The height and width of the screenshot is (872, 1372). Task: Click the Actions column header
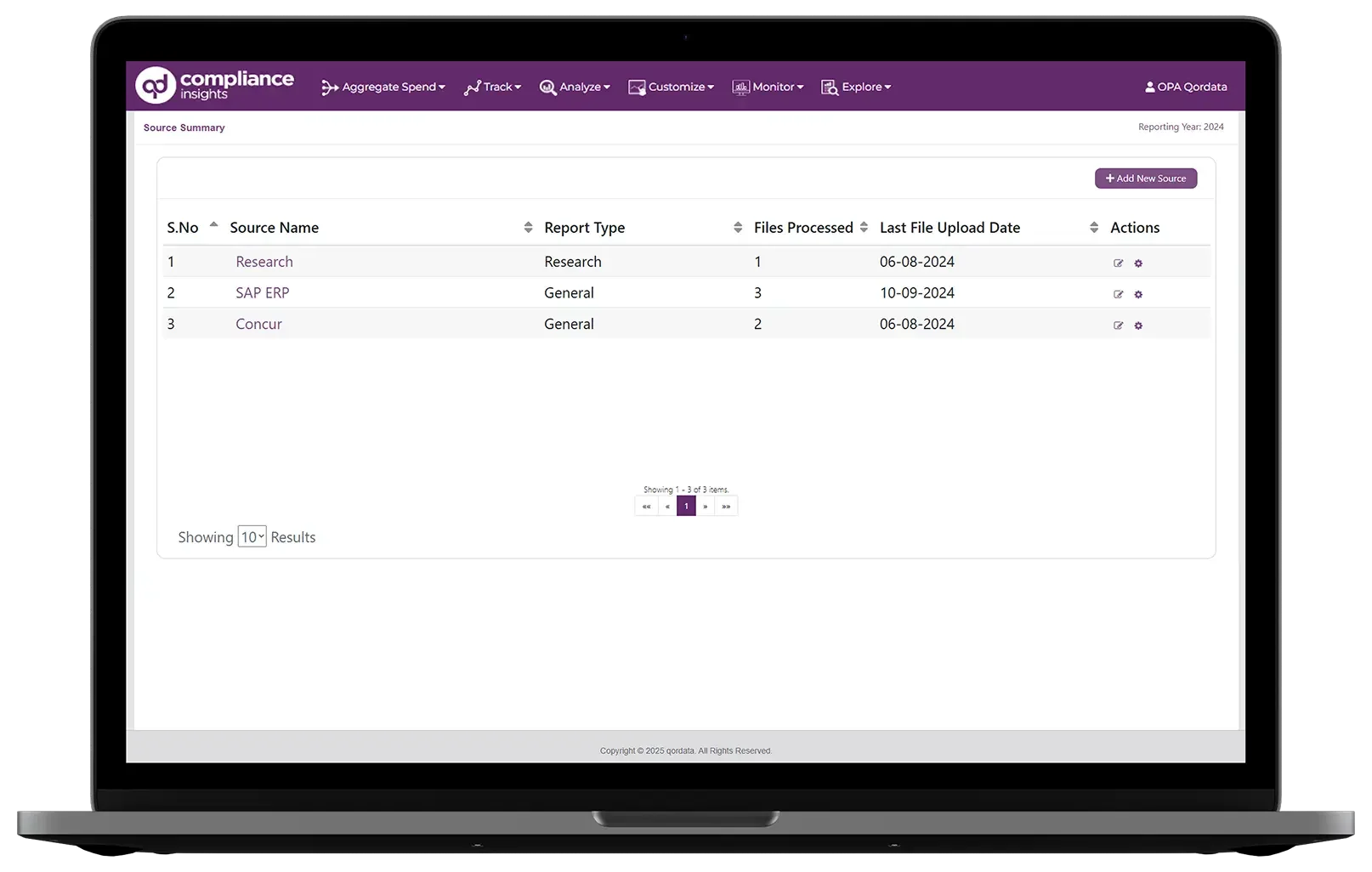(x=1135, y=228)
